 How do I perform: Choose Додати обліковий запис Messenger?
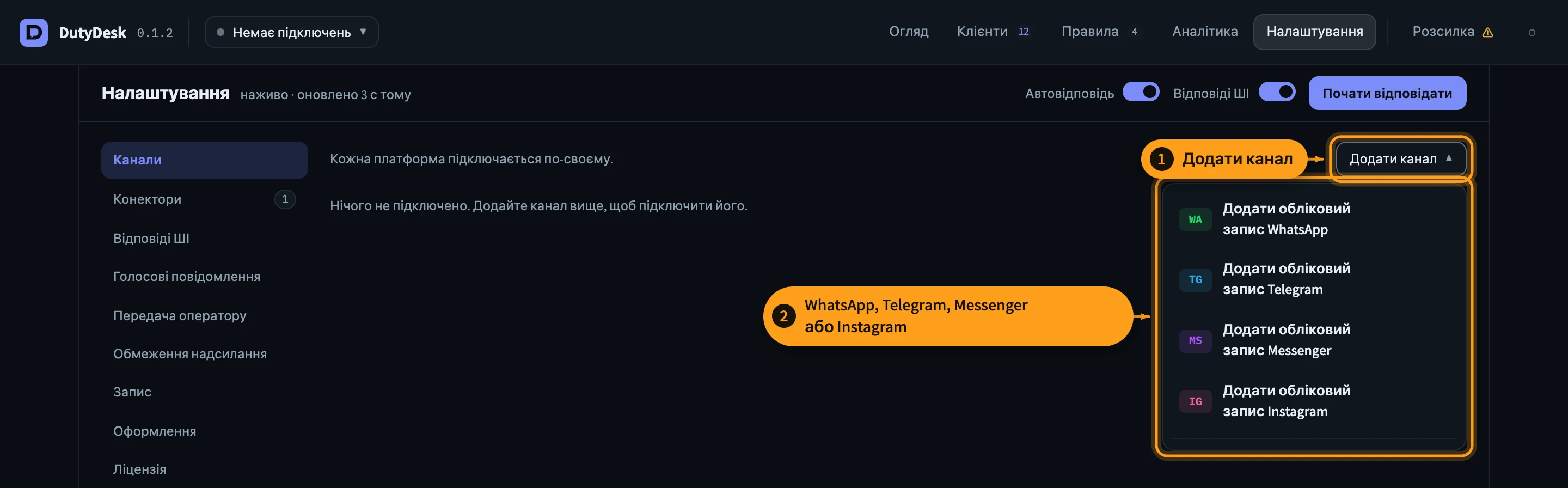(1314, 340)
